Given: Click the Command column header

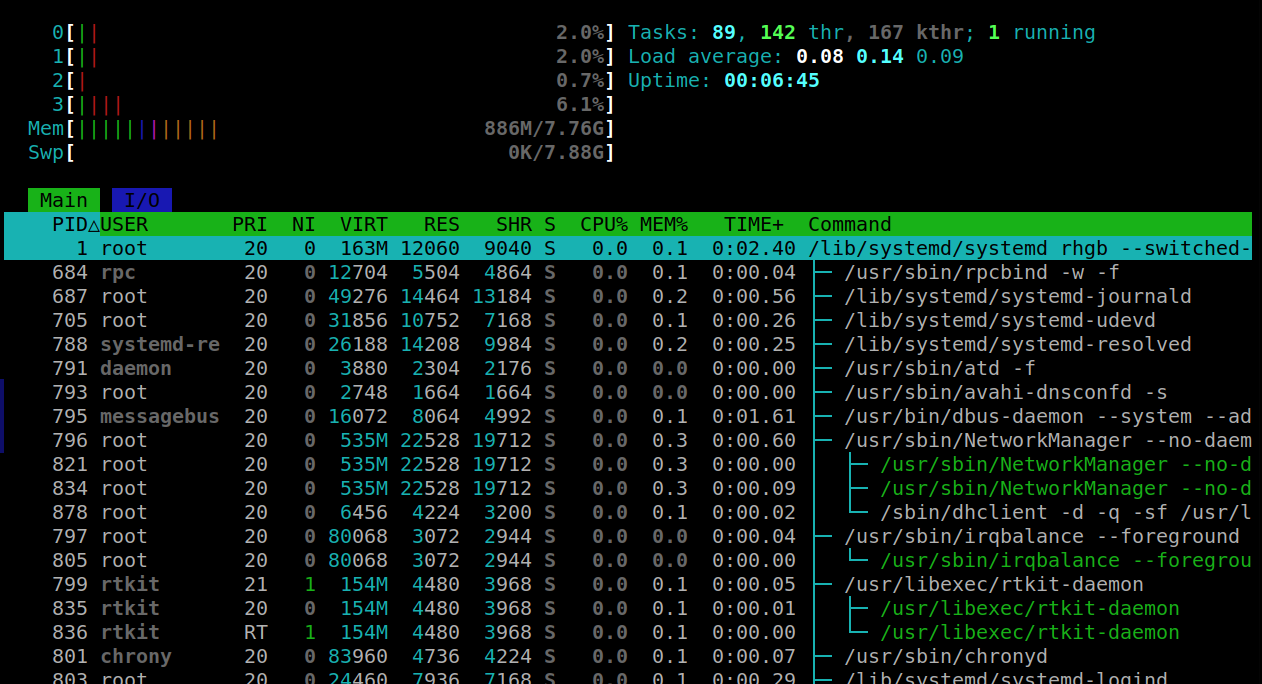Looking at the screenshot, I should pyautogui.click(x=849, y=224).
